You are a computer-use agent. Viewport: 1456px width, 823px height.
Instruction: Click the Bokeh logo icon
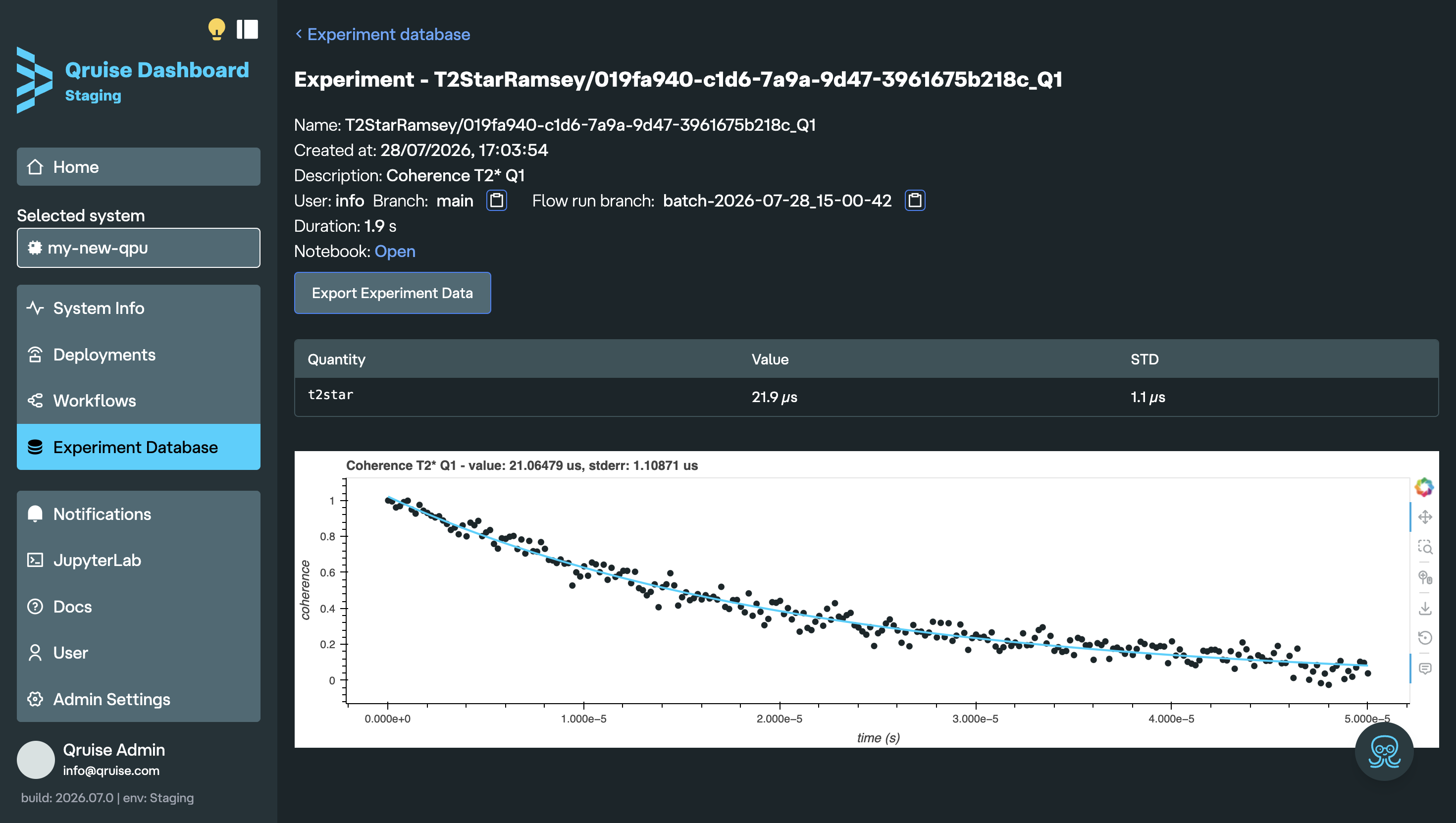pos(1424,487)
